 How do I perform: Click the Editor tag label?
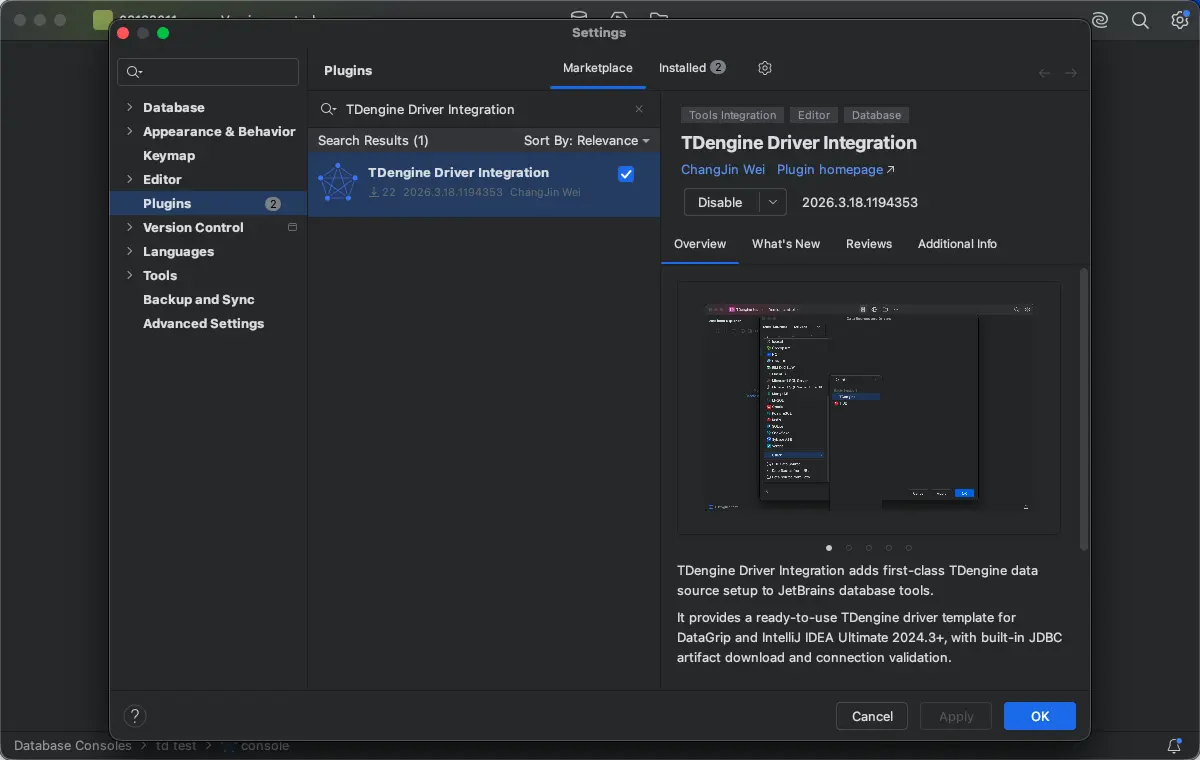pos(814,115)
